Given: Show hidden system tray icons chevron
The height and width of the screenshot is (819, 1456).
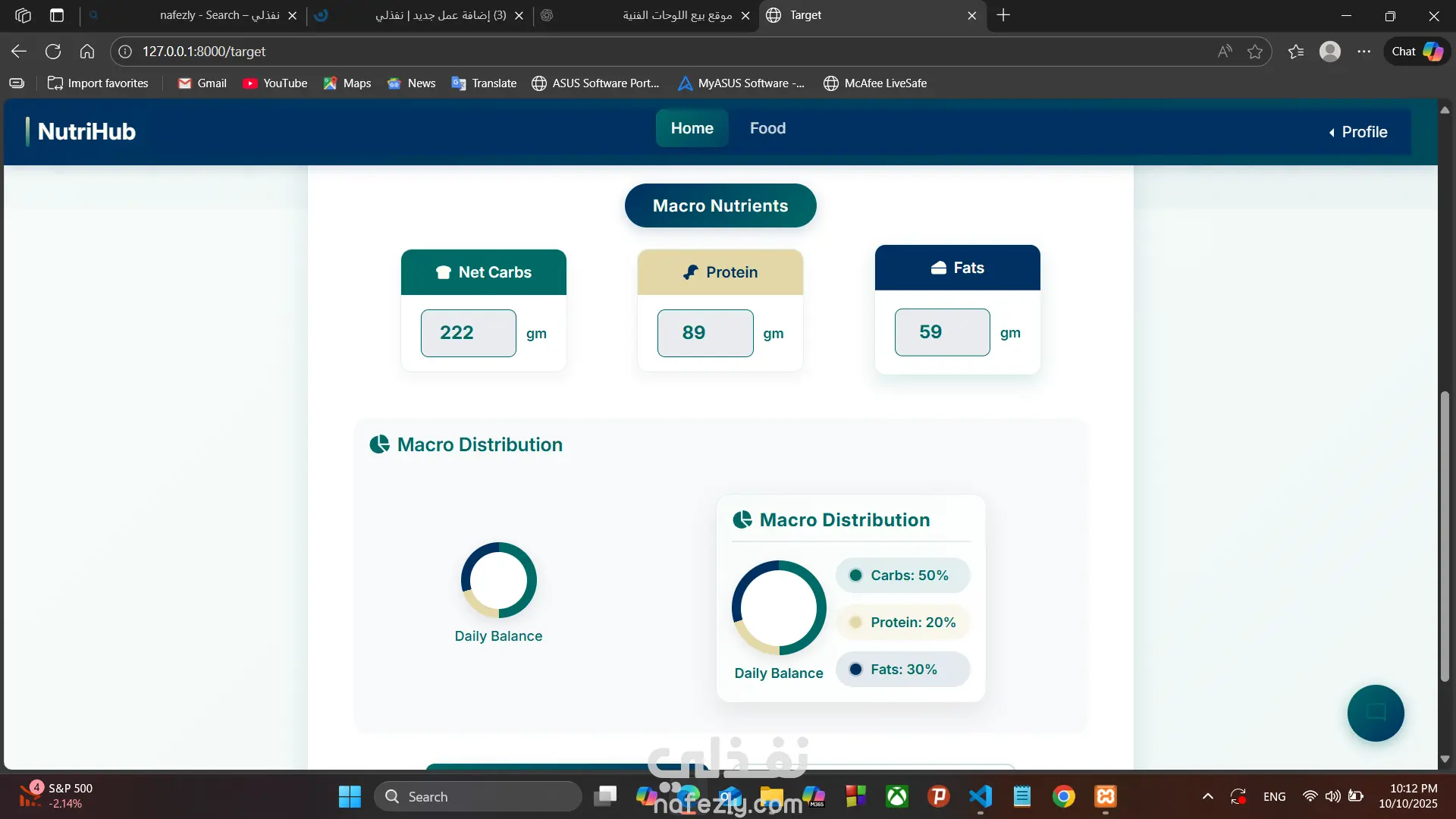Looking at the screenshot, I should point(1208,796).
